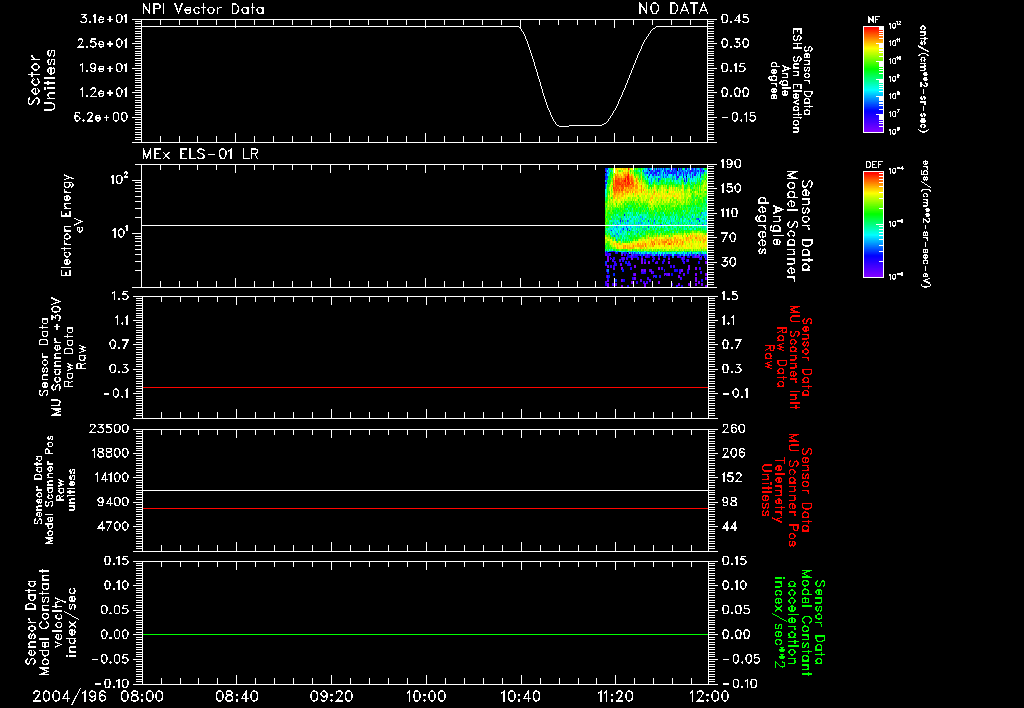Viewport: 1024px width, 708px height.
Task: Click the red line in MU Scanner +30V panel
Action: coord(424,387)
